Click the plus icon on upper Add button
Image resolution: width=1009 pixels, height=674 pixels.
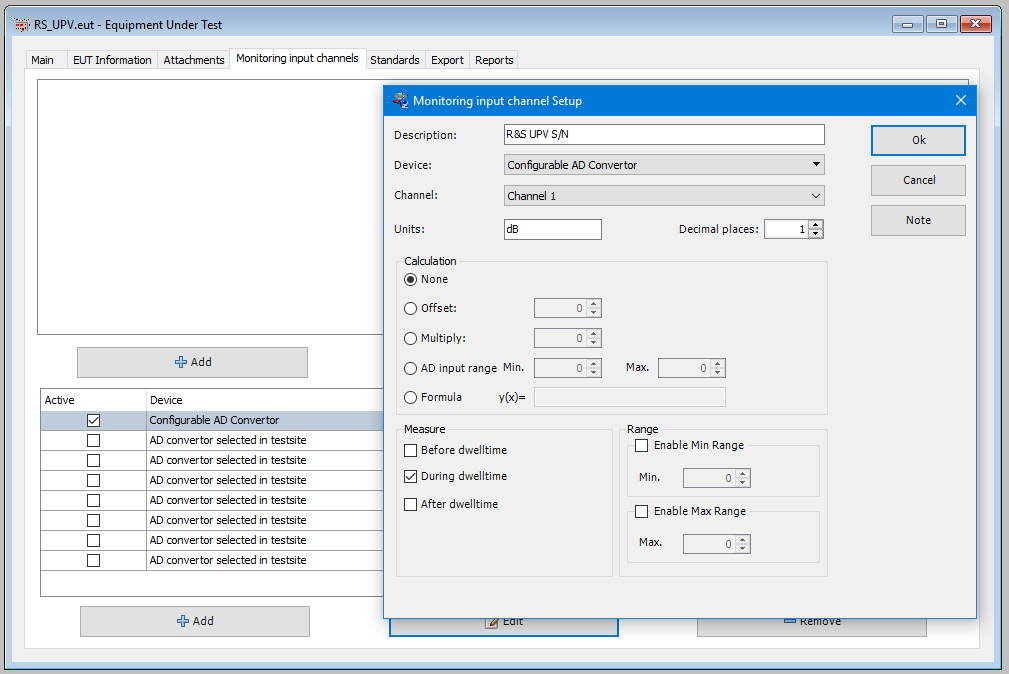(x=181, y=362)
